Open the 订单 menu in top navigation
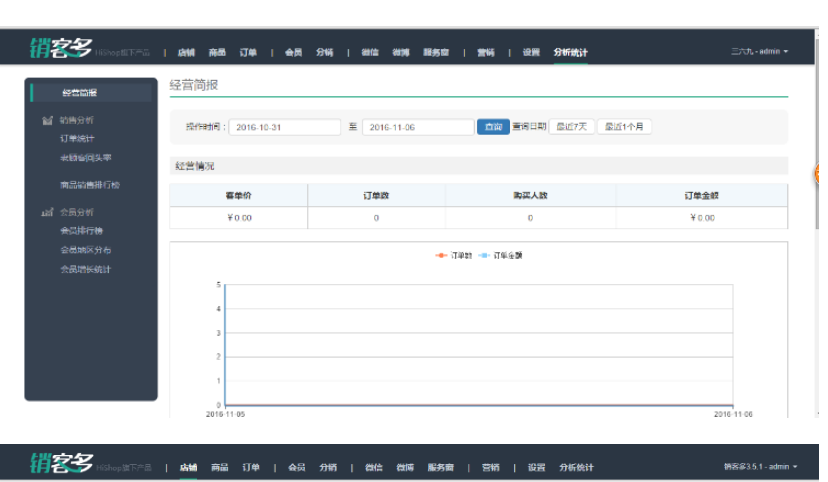828x482 pixels. (247, 52)
